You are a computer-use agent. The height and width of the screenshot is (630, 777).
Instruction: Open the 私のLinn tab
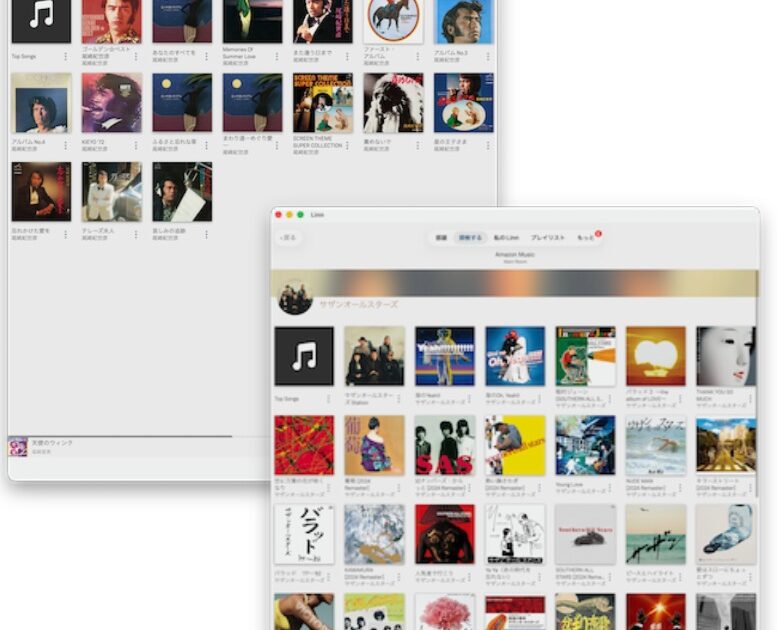tap(506, 238)
